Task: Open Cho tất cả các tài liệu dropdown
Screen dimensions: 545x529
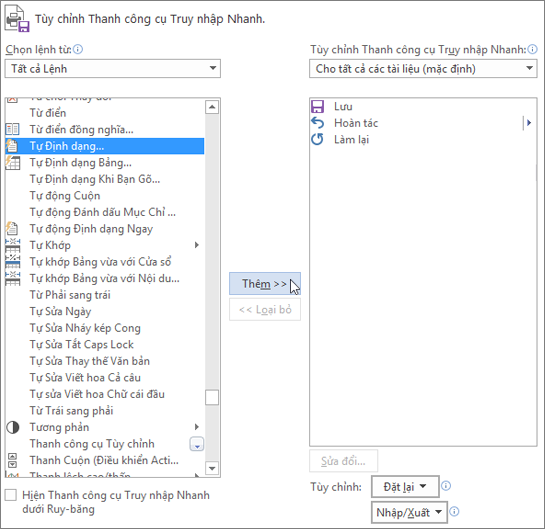Action: pyautogui.click(x=423, y=68)
